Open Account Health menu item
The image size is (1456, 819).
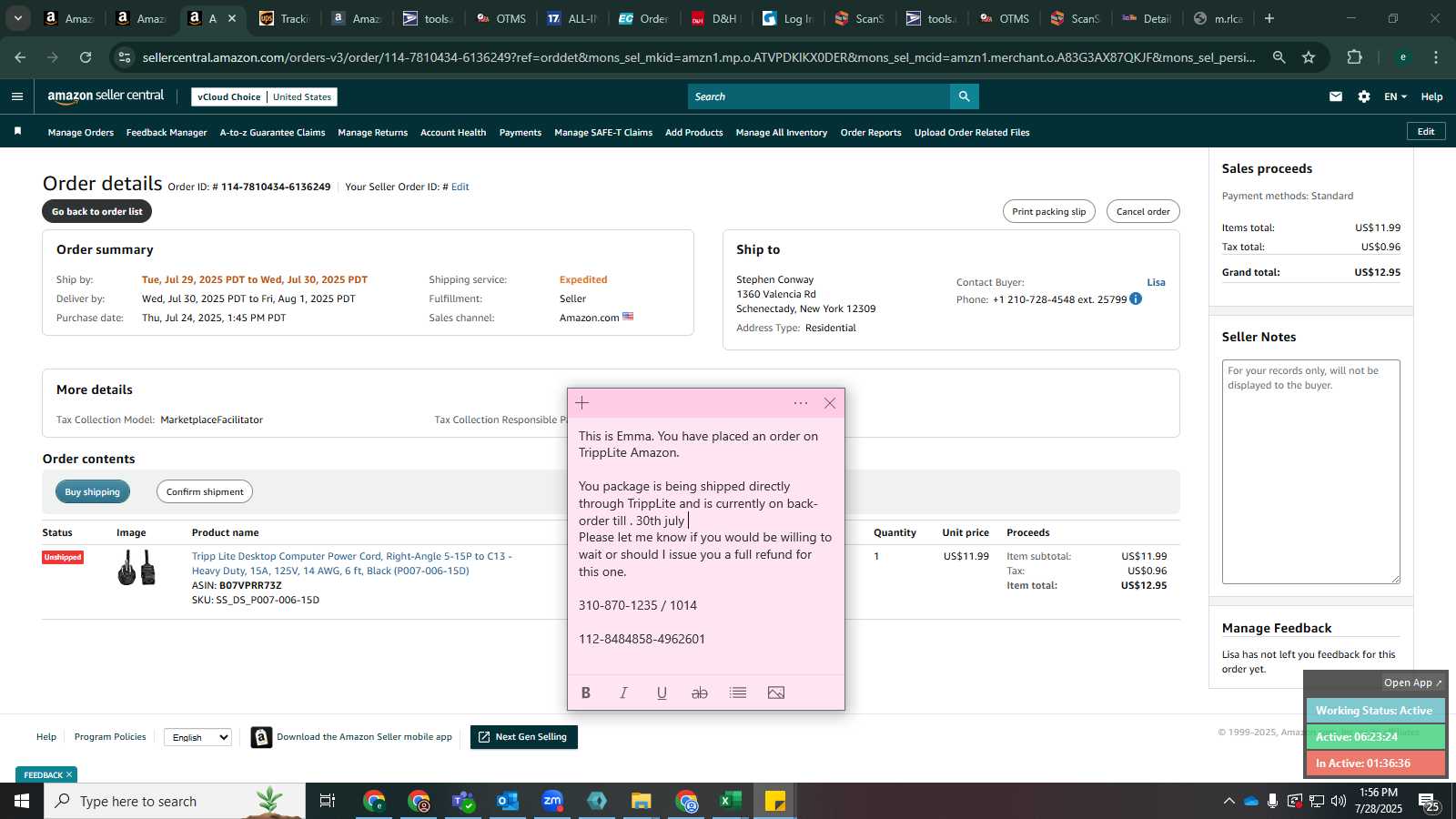(x=453, y=133)
